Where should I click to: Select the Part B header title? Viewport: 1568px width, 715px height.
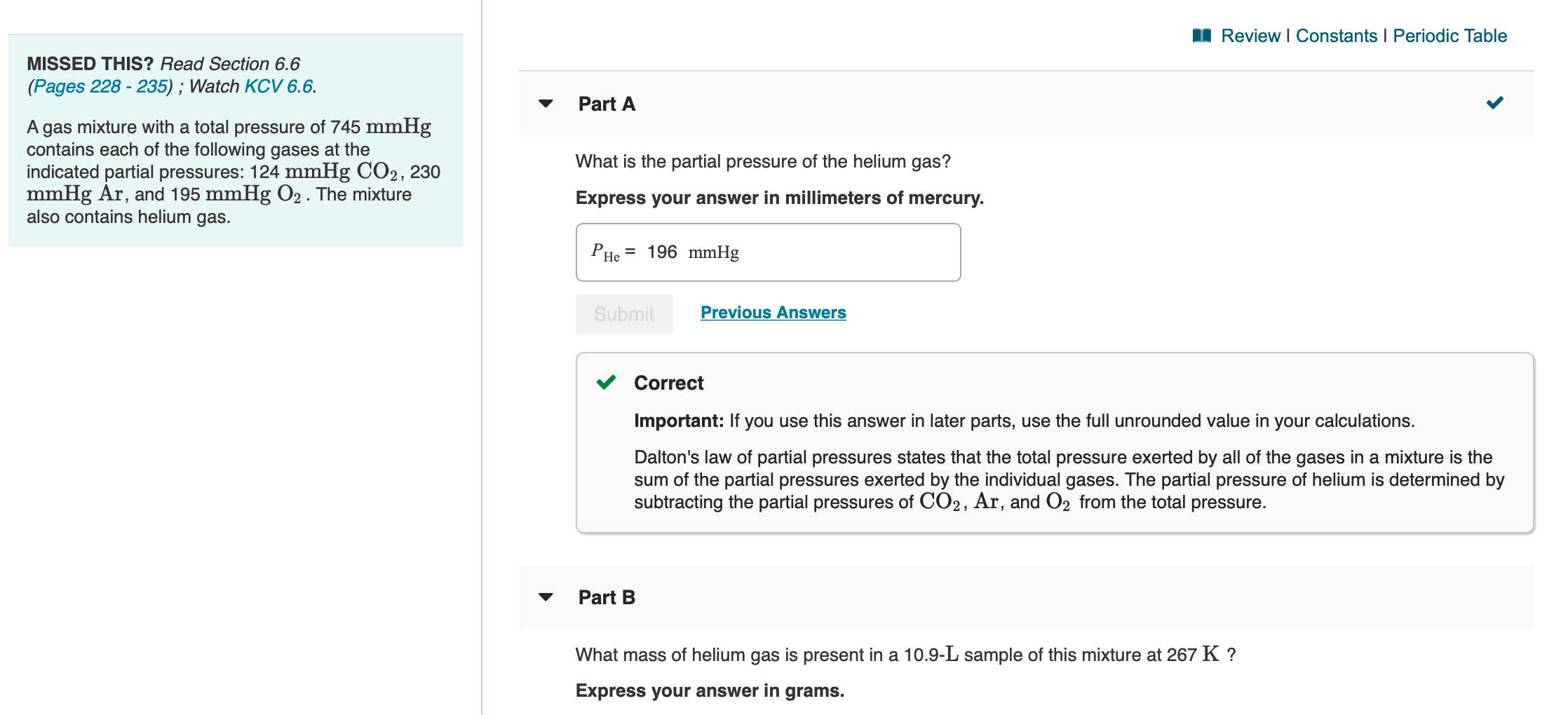[607, 597]
